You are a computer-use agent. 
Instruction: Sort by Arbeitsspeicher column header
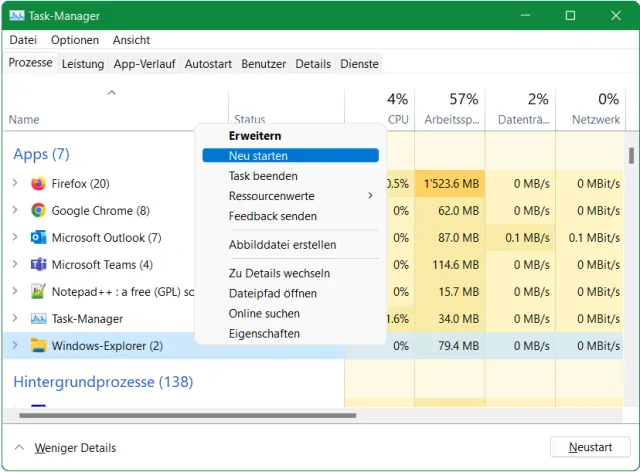pyautogui.click(x=450, y=110)
